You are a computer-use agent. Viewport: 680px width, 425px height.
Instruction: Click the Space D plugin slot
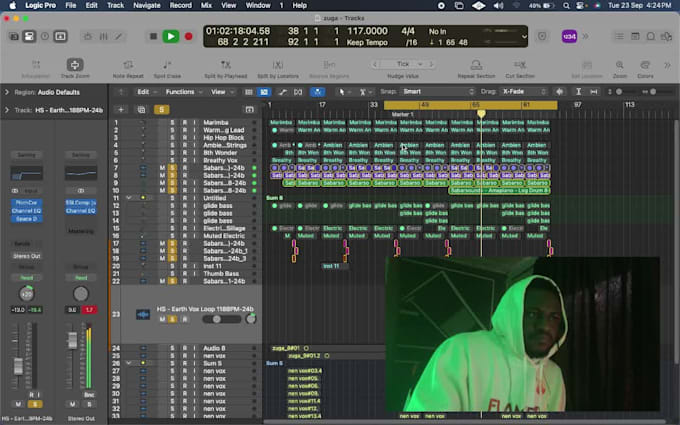(26, 219)
